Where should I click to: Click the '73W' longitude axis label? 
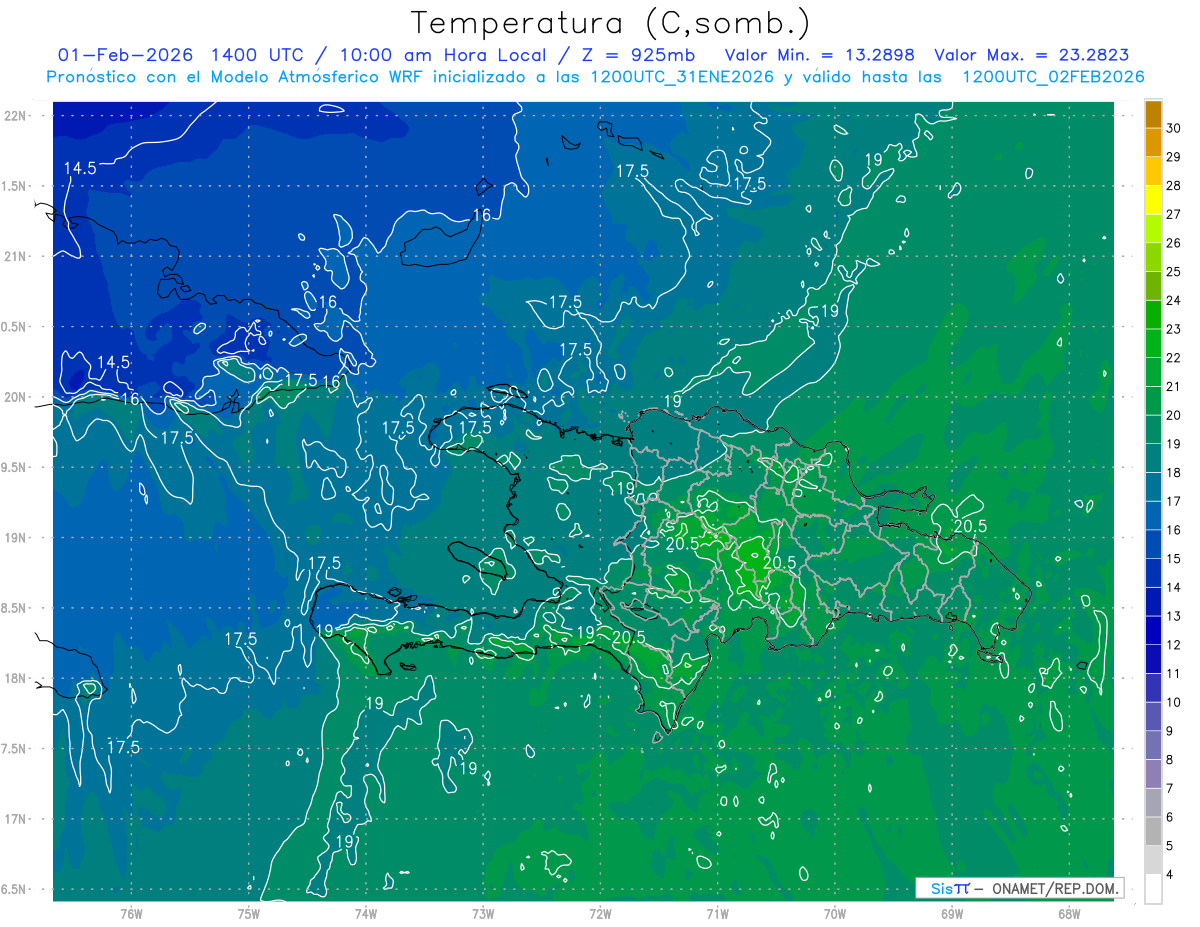pyautogui.click(x=483, y=913)
